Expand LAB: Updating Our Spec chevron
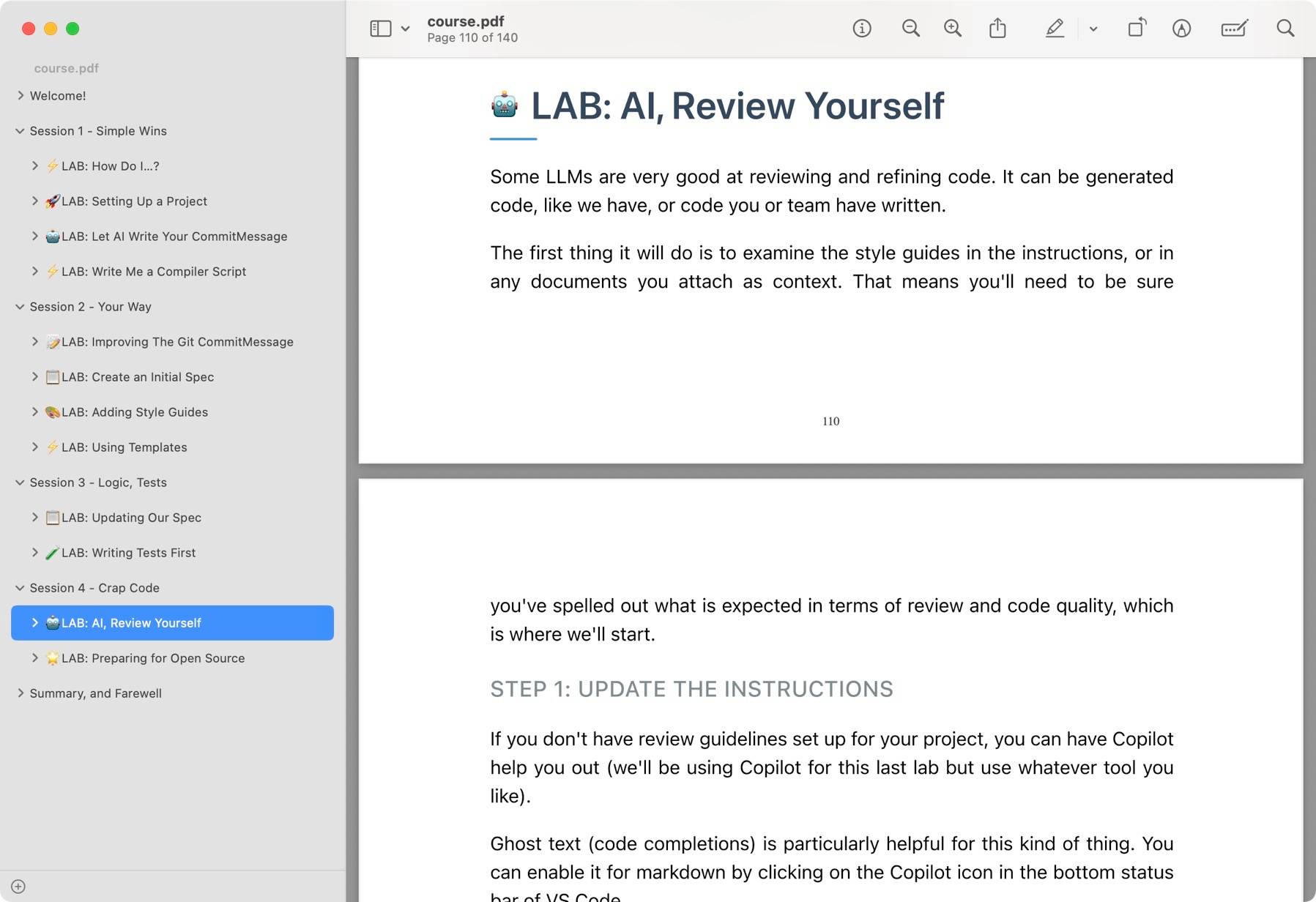 [x=34, y=517]
